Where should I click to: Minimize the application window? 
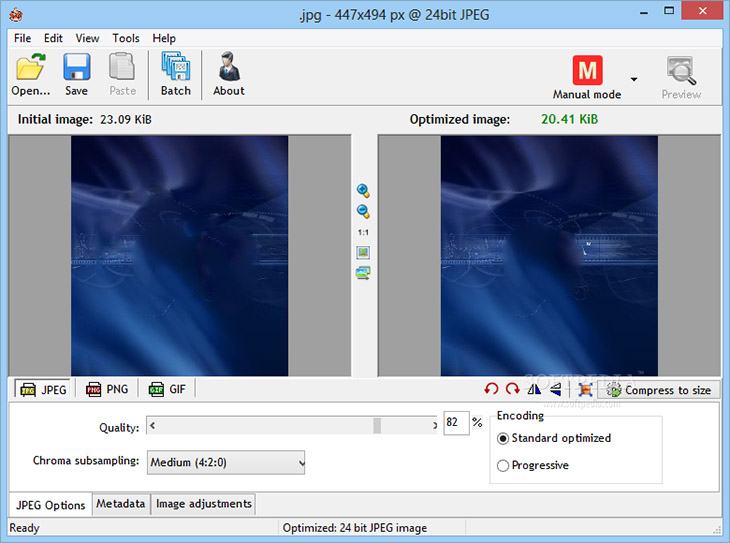pyautogui.click(x=644, y=13)
